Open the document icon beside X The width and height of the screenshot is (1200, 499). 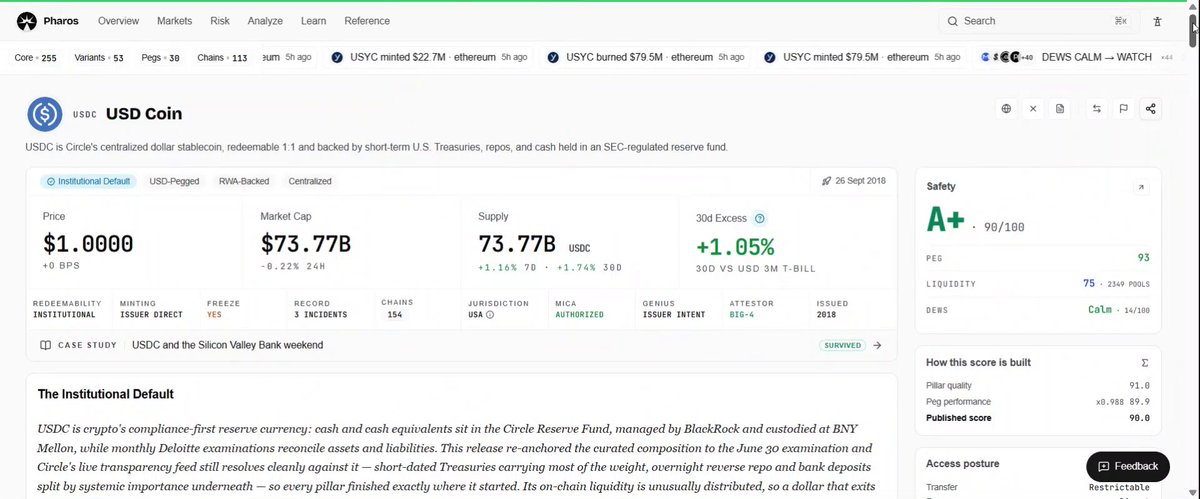tap(1060, 109)
